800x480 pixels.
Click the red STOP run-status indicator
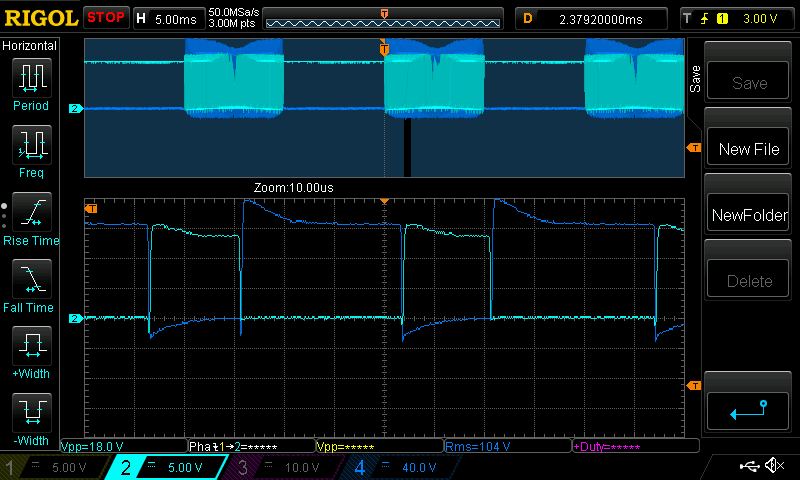click(x=106, y=18)
